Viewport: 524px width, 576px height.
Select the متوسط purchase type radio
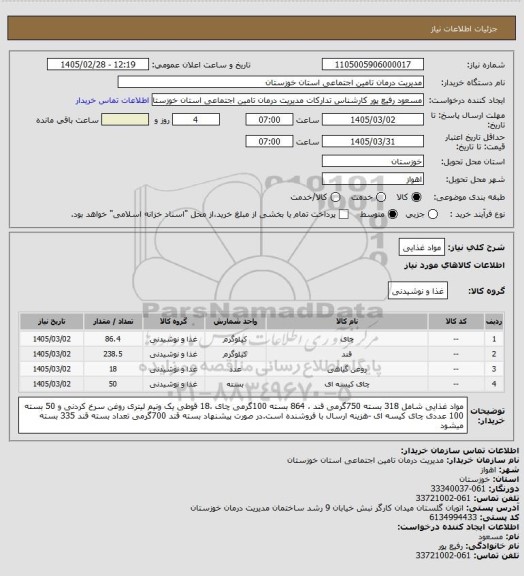pos(393,214)
